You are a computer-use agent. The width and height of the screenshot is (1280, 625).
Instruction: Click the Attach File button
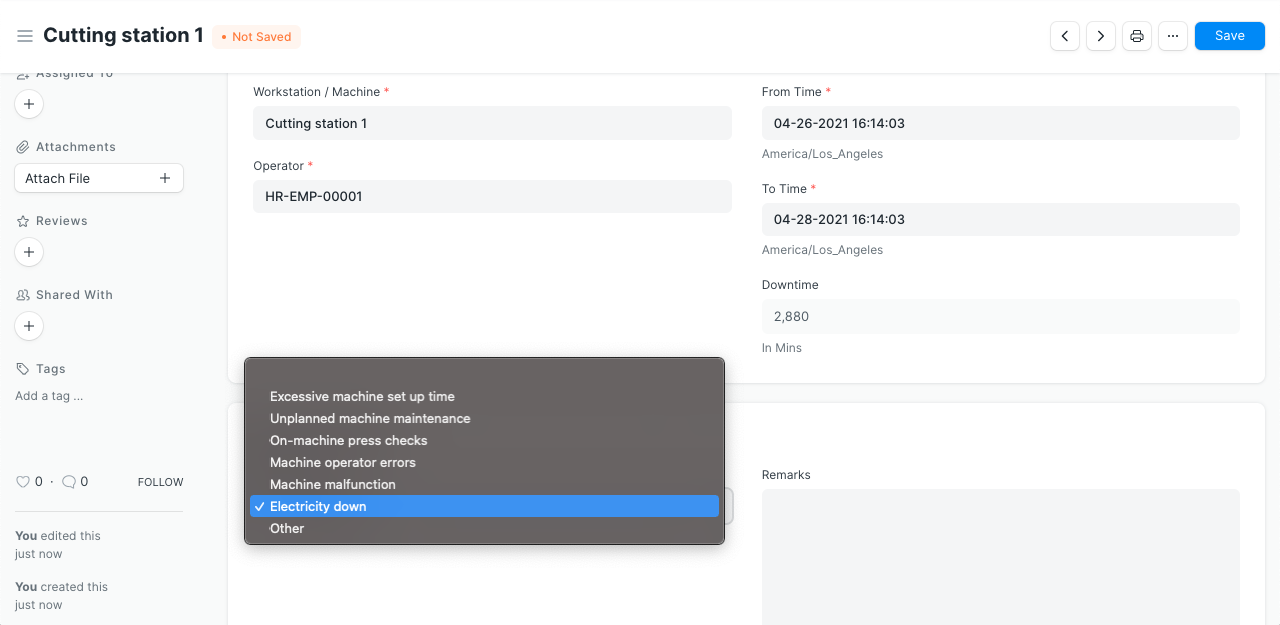[98, 178]
